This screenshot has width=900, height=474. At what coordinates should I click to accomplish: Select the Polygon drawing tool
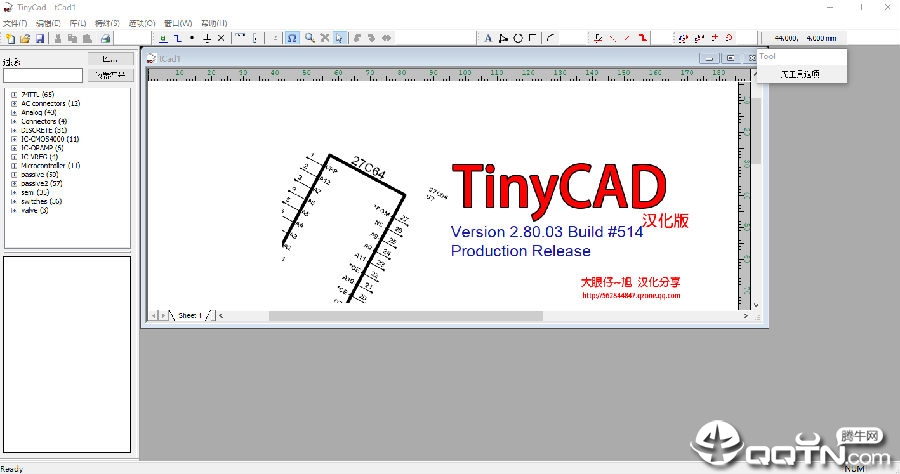tap(503, 38)
